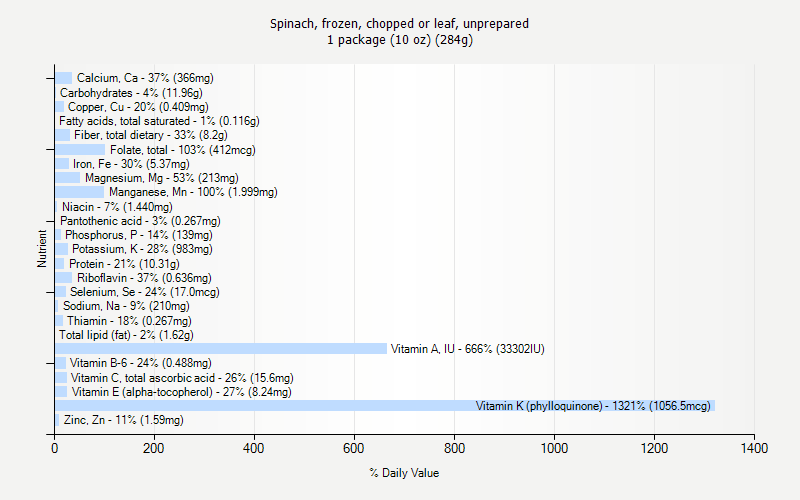Screen dimensions: 800x500
Task: Select the Folate, total bar
Action: click(80, 150)
